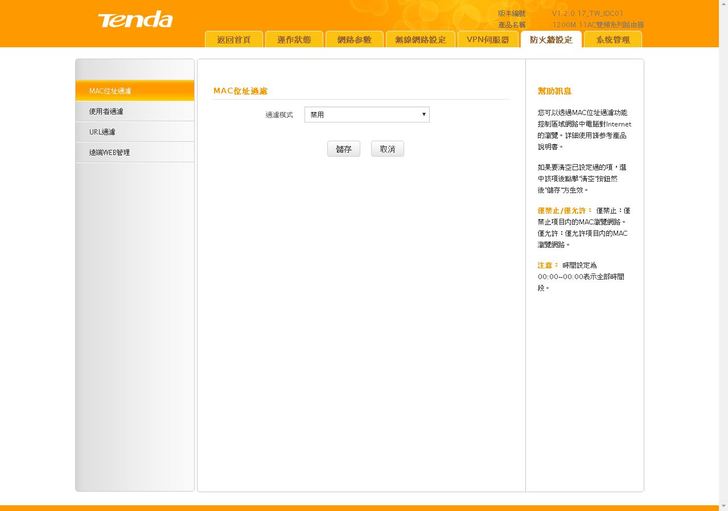The image size is (728, 511).
Task: Click the MAC位址過濾 section heading
Action: [x=240, y=91]
